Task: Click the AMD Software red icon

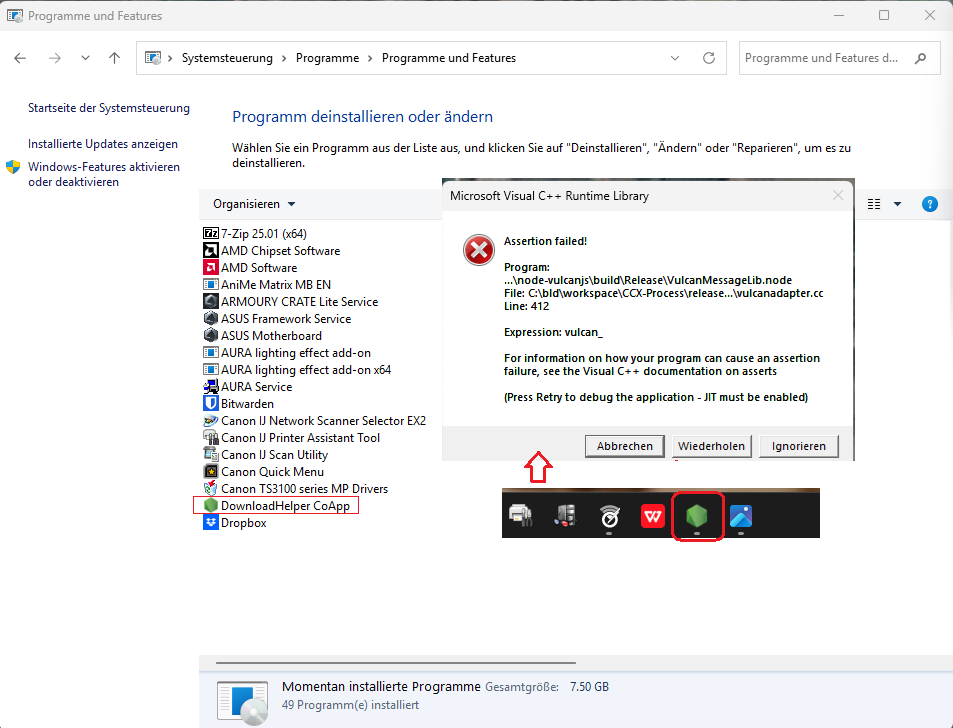Action: tap(210, 267)
